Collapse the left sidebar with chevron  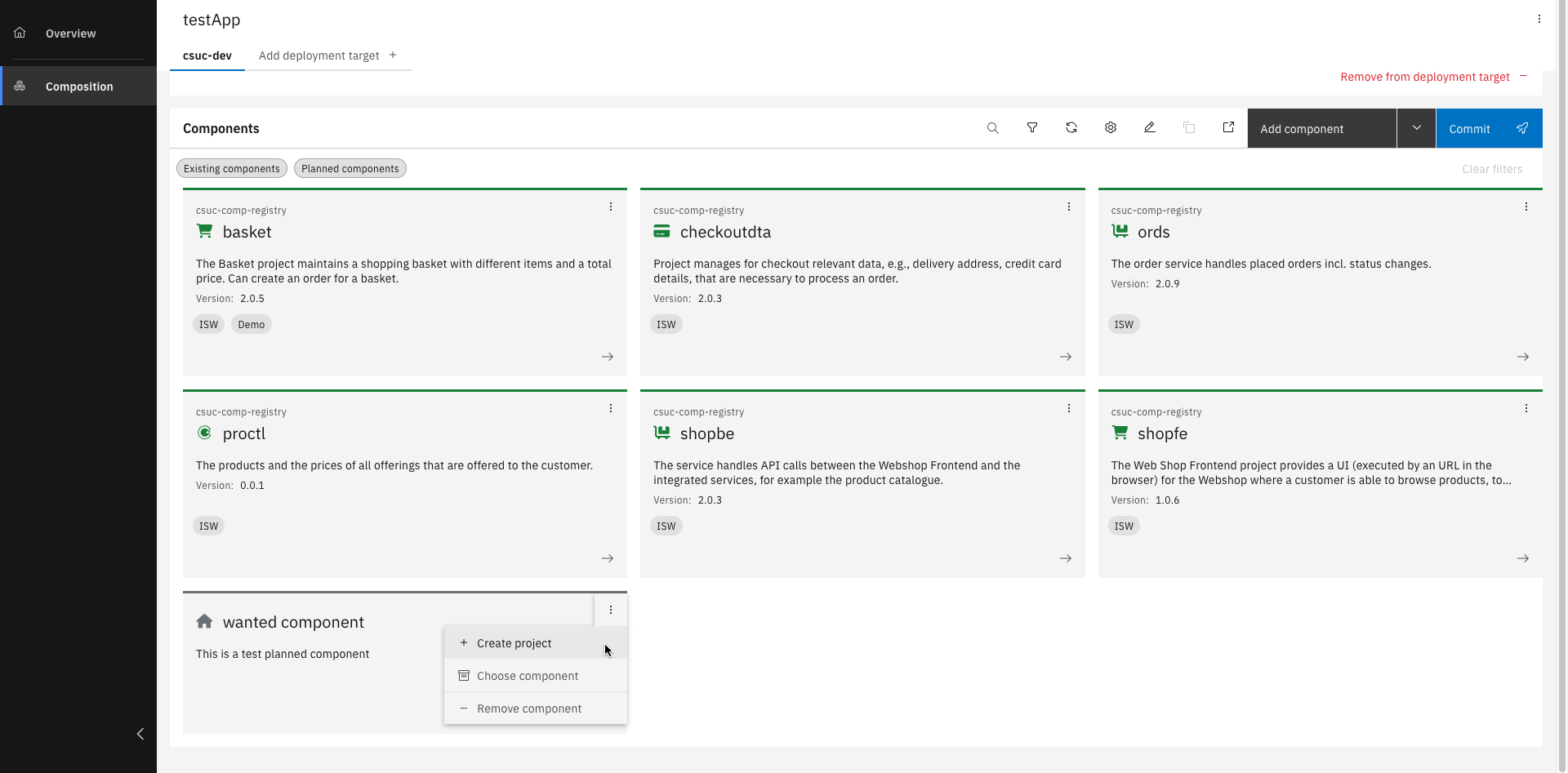click(140, 734)
